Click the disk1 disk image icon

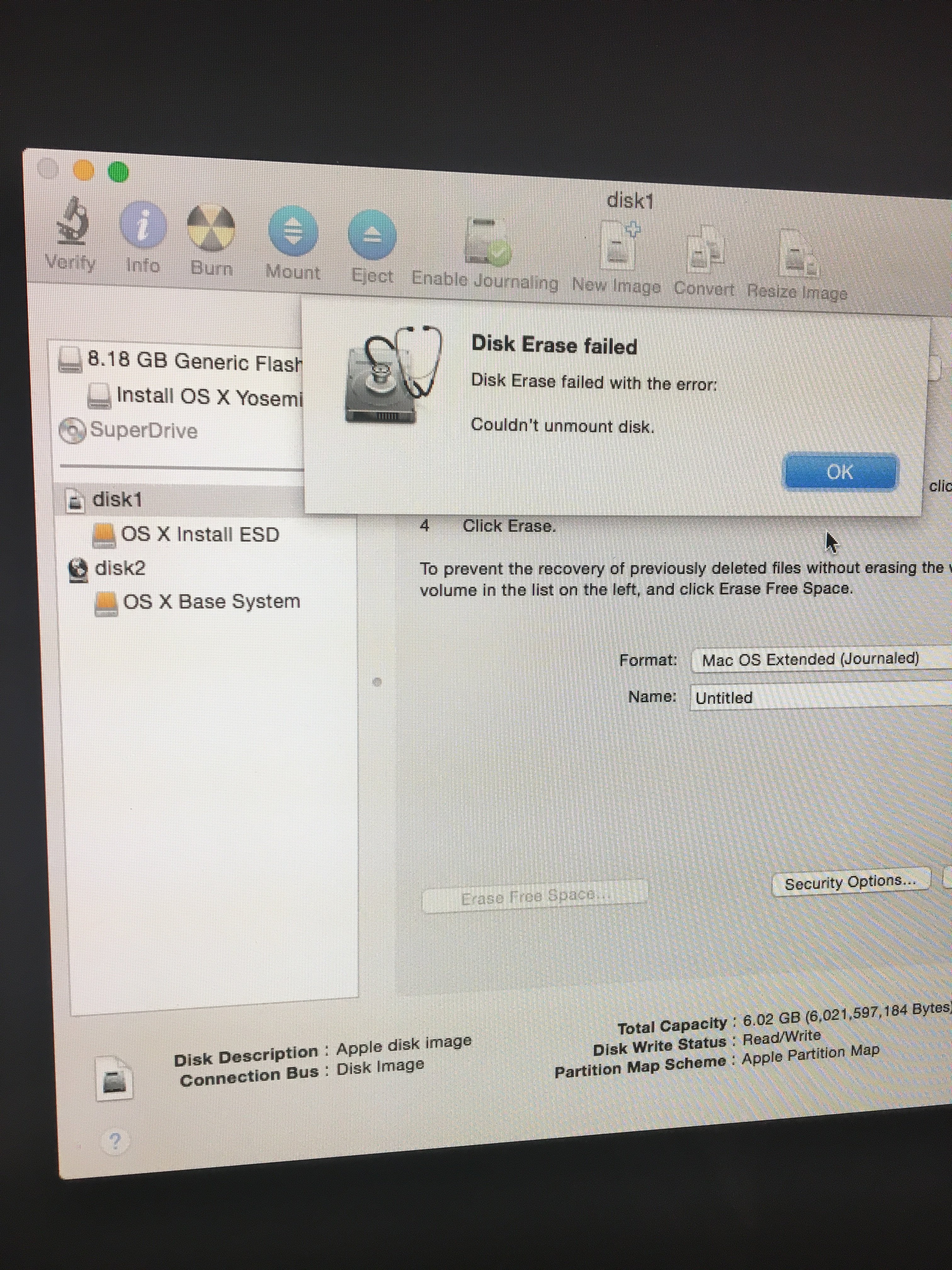[x=75, y=500]
